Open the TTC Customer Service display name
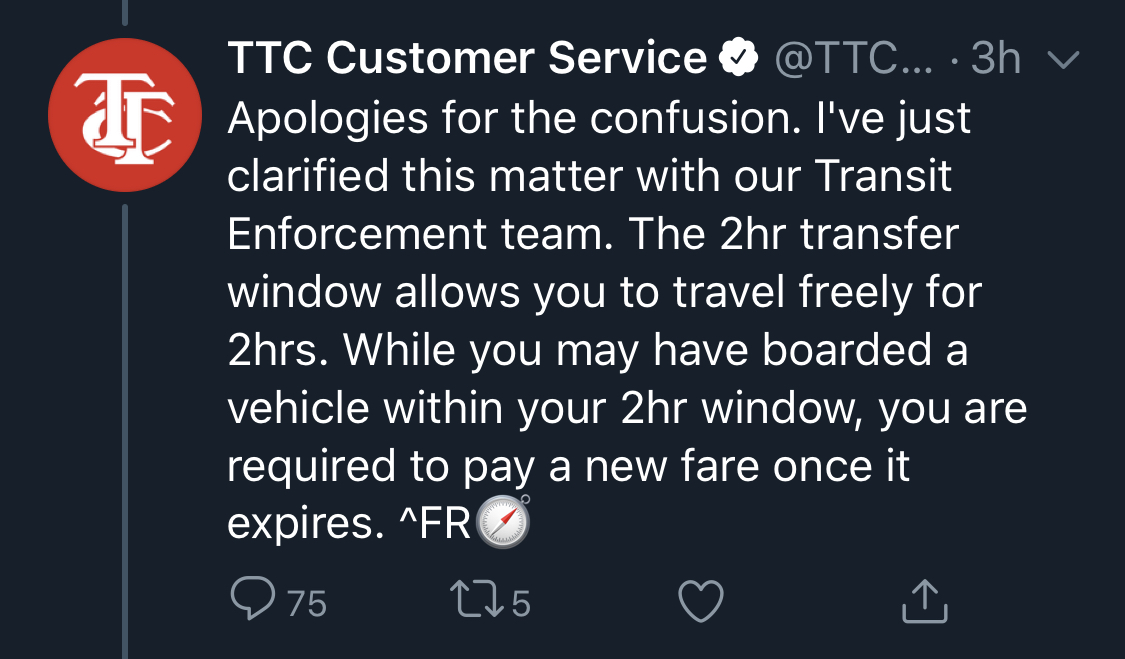This screenshot has width=1125, height=659. 467,59
